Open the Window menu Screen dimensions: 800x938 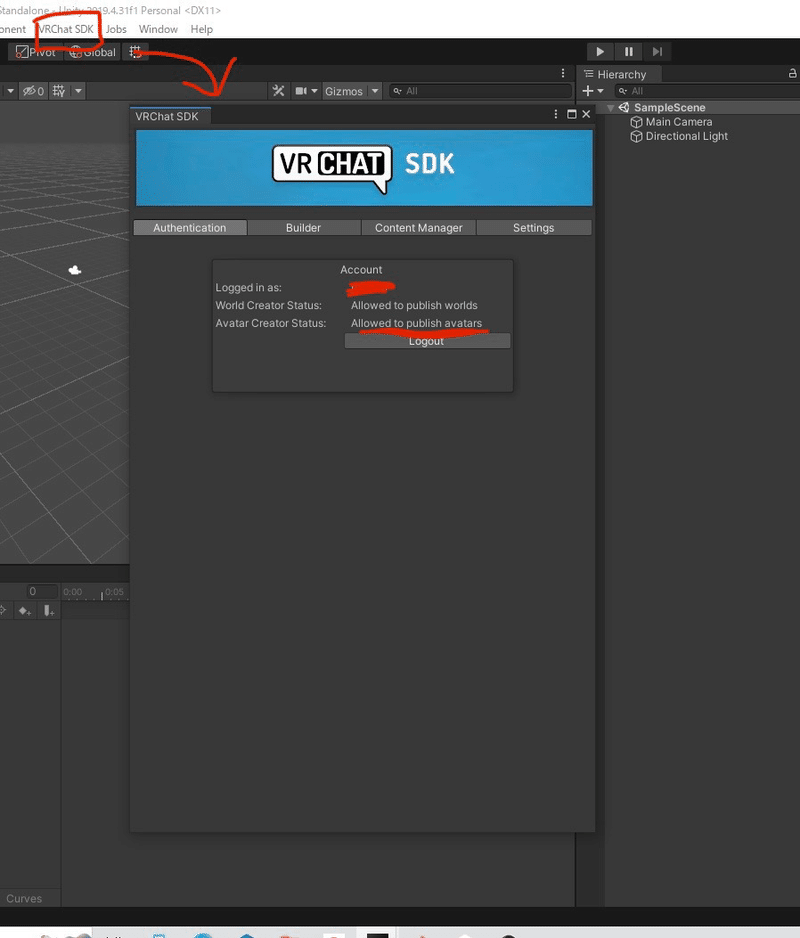pos(158,29)
